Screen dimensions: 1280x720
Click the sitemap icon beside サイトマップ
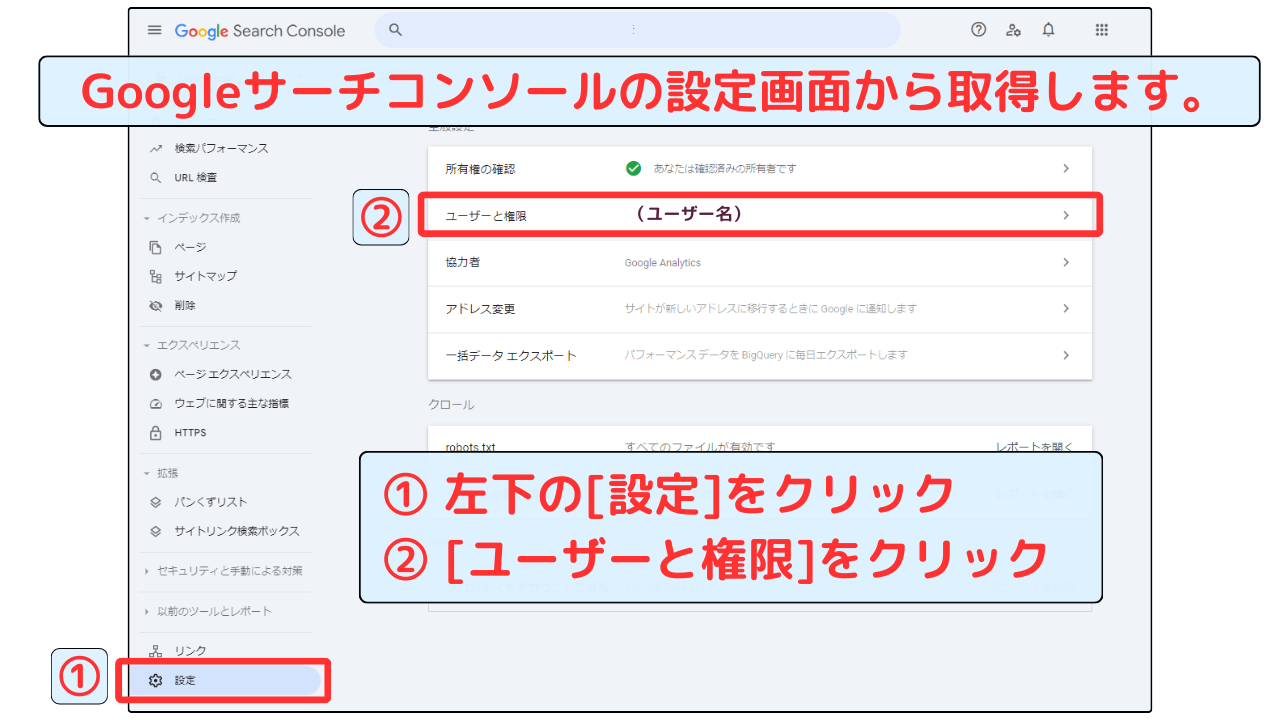point(155,276)
